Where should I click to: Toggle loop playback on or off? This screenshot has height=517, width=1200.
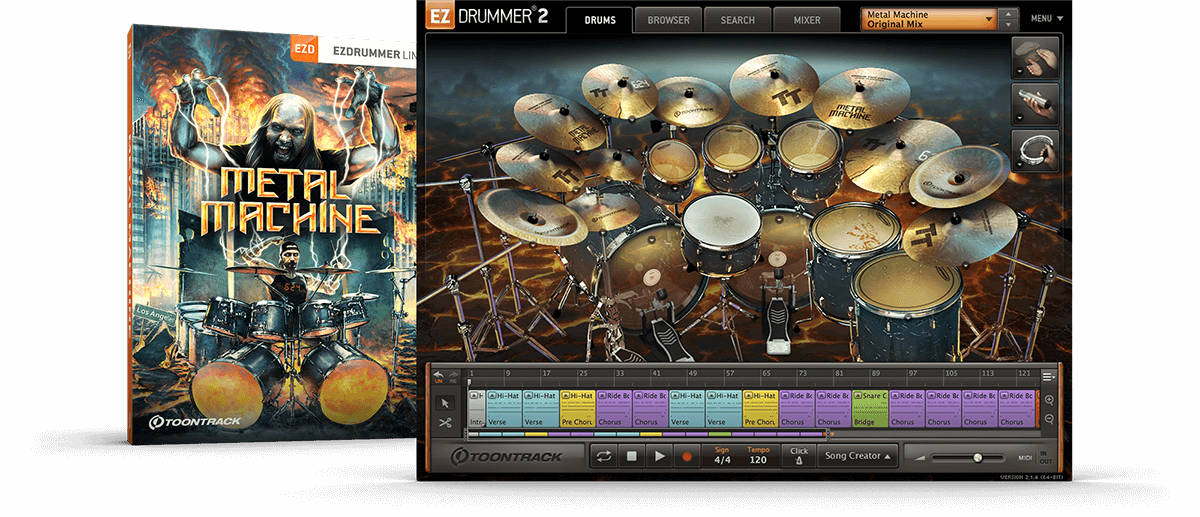604,456
